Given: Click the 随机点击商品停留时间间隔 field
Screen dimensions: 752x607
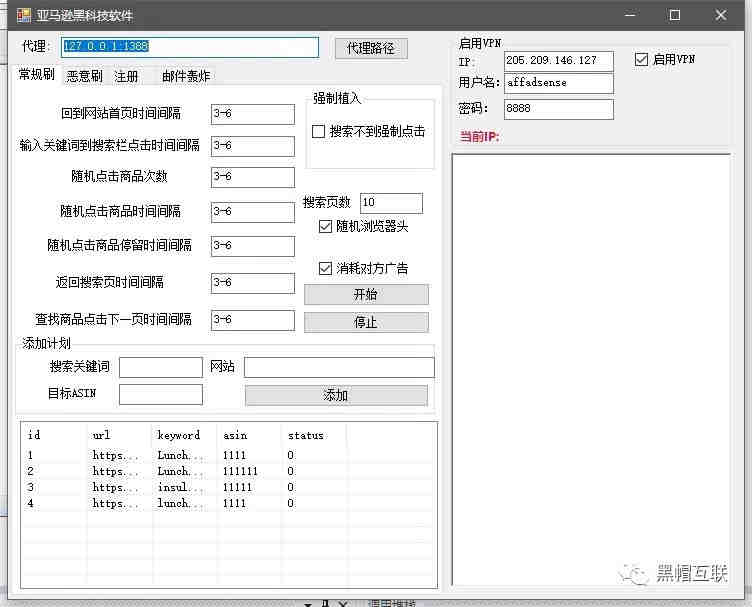Looking at the screenshot, I should coord(253,246).
